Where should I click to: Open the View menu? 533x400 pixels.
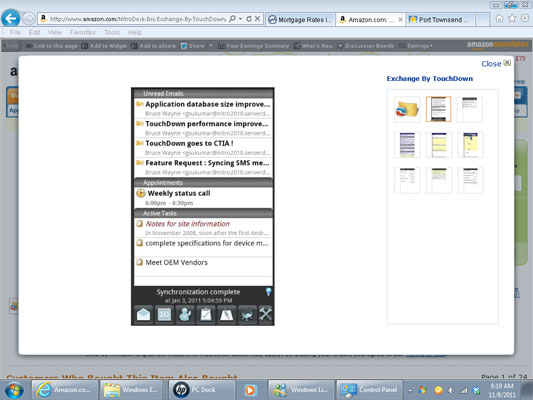click(55, 32)
